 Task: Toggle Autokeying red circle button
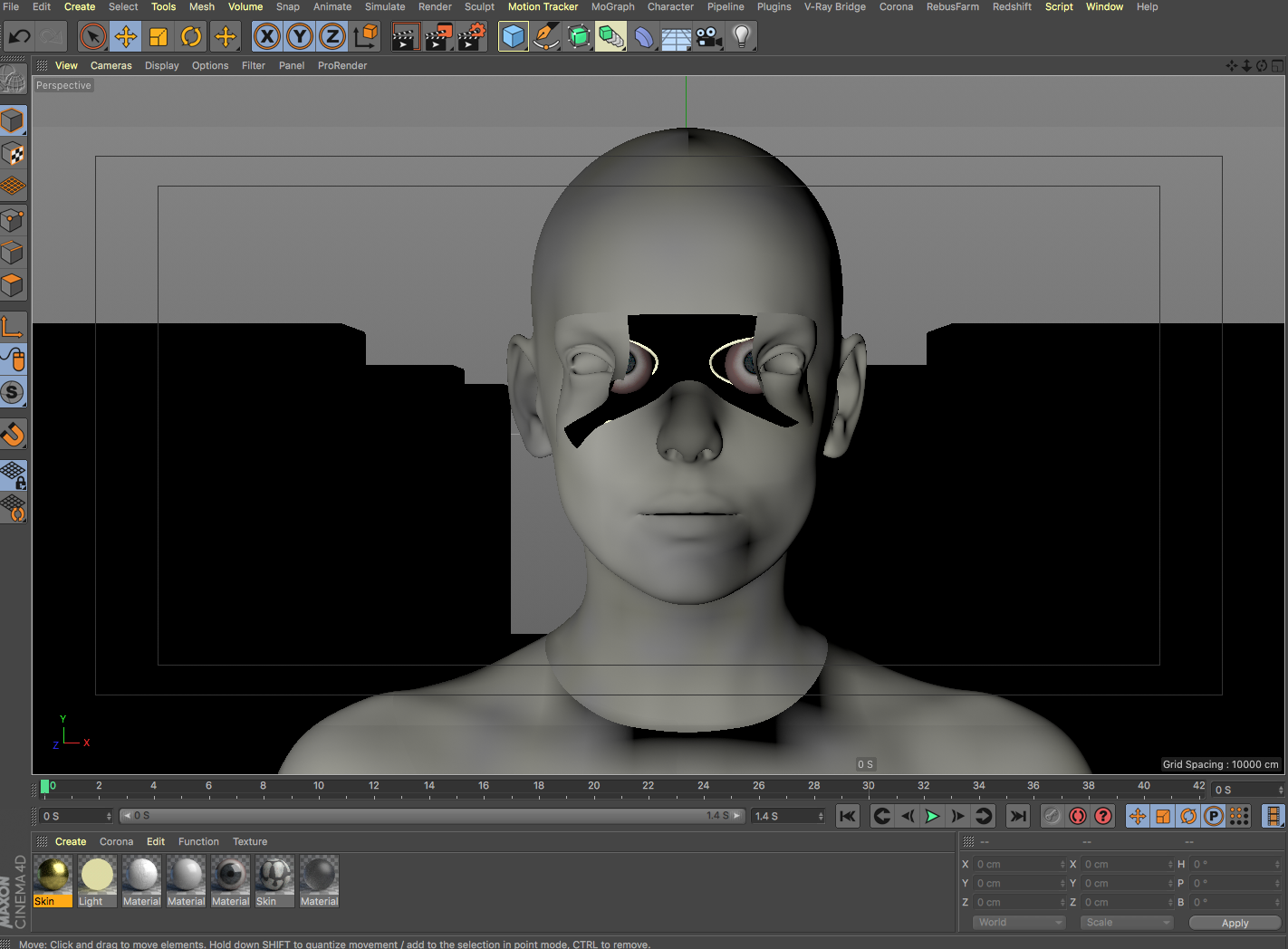click(x=1077, y=816)
